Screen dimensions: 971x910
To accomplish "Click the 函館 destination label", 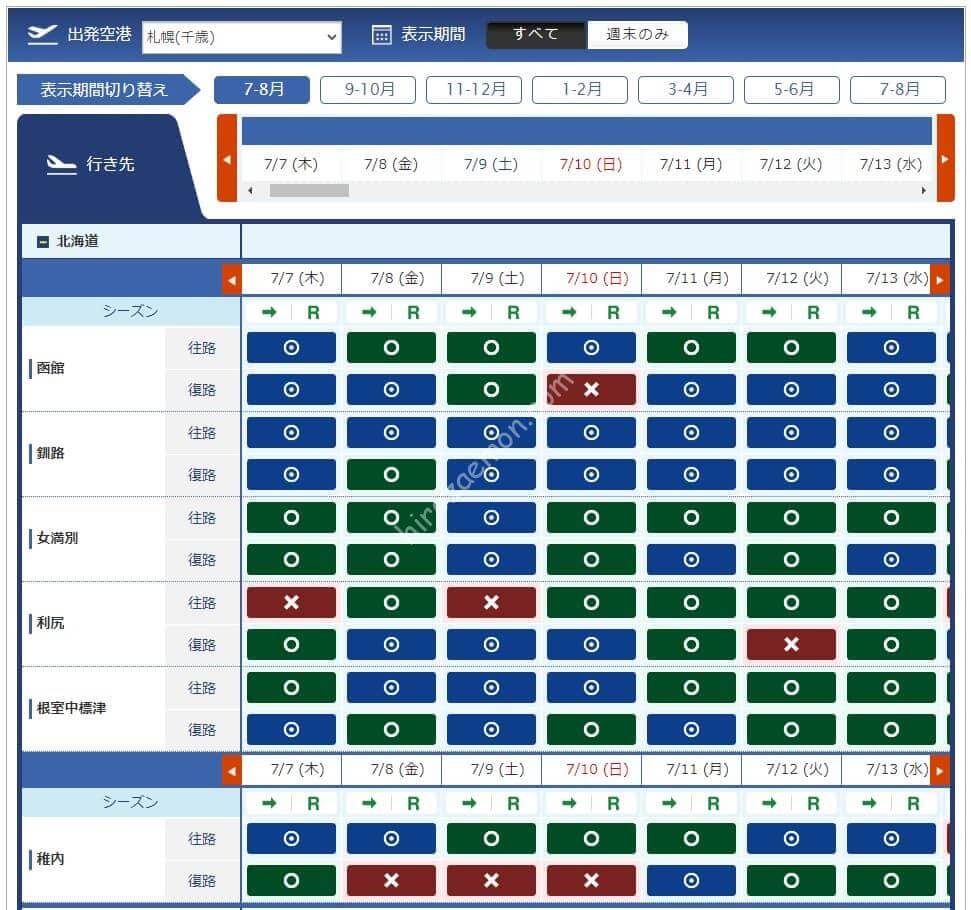I will click(50, 368).
